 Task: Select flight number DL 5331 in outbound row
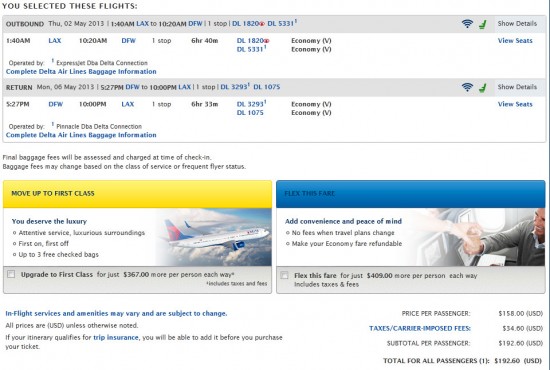251,49
